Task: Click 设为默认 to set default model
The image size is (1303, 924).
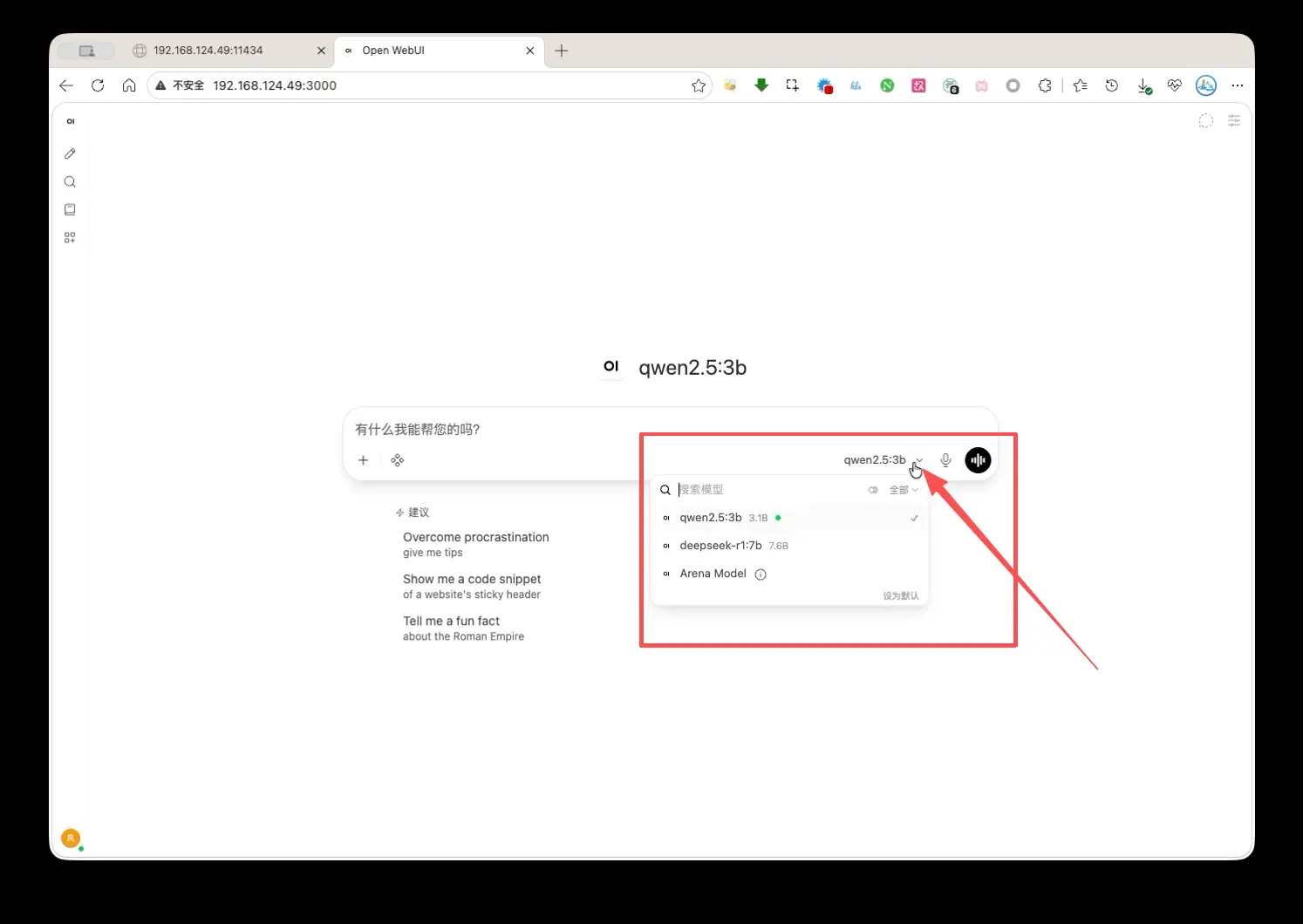Action: click(x=901, y=596)
